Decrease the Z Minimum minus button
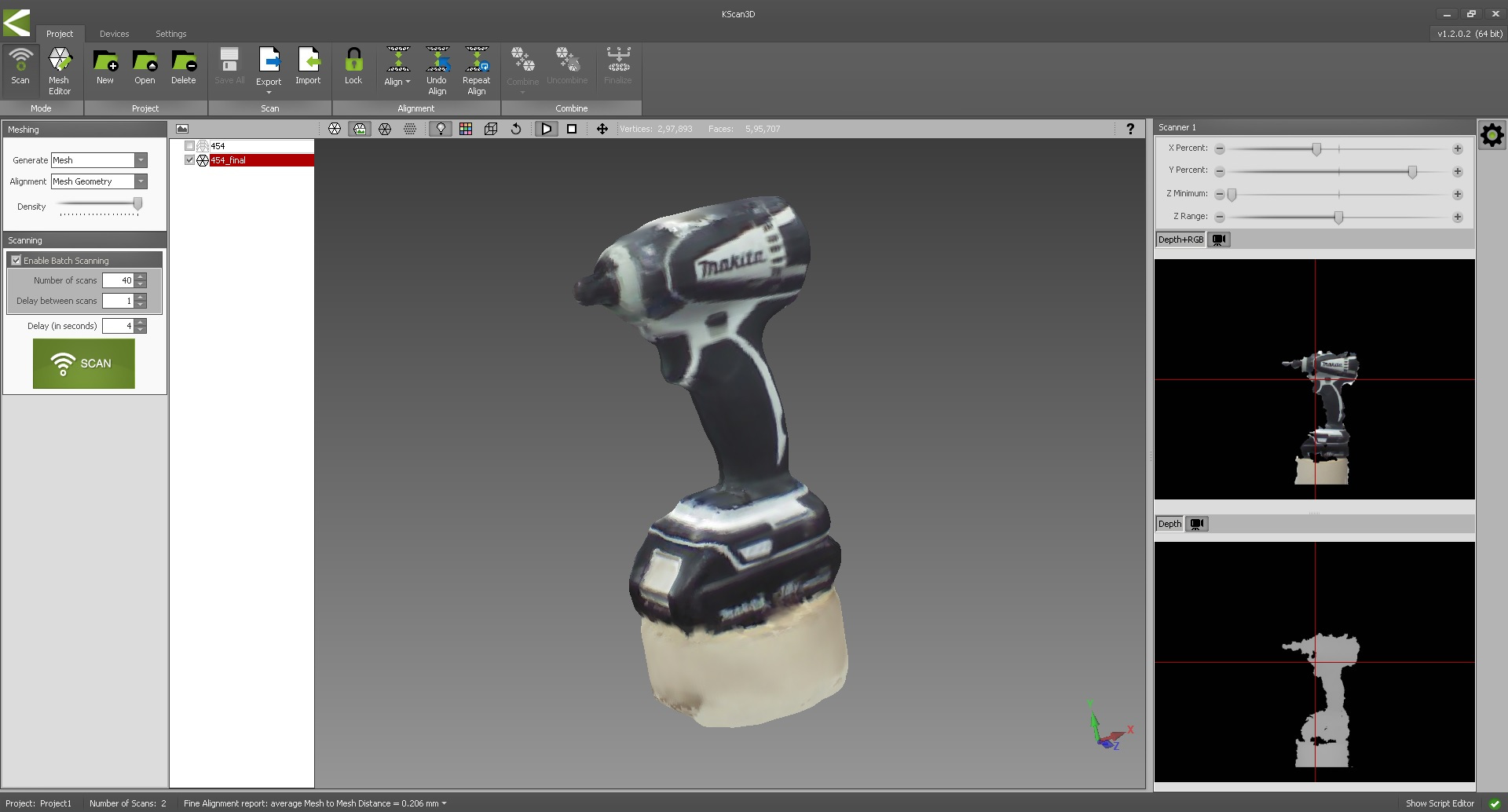This screenshot has width=1508, height=812. (1220, 194)
